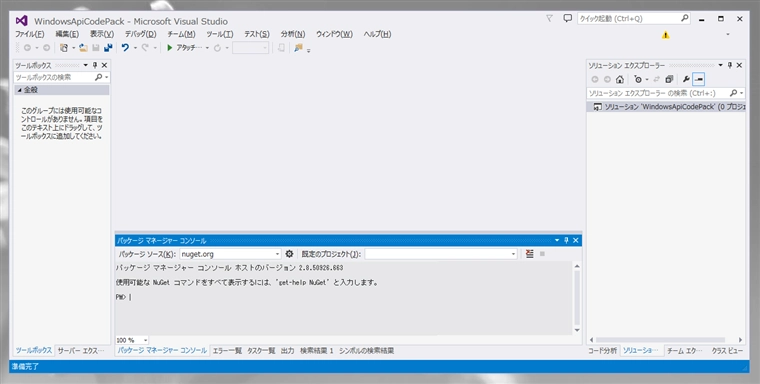The height and width of the screenshot is (384, 760).
Task: Switch to the 出力 tab
Action: [287, 351]
